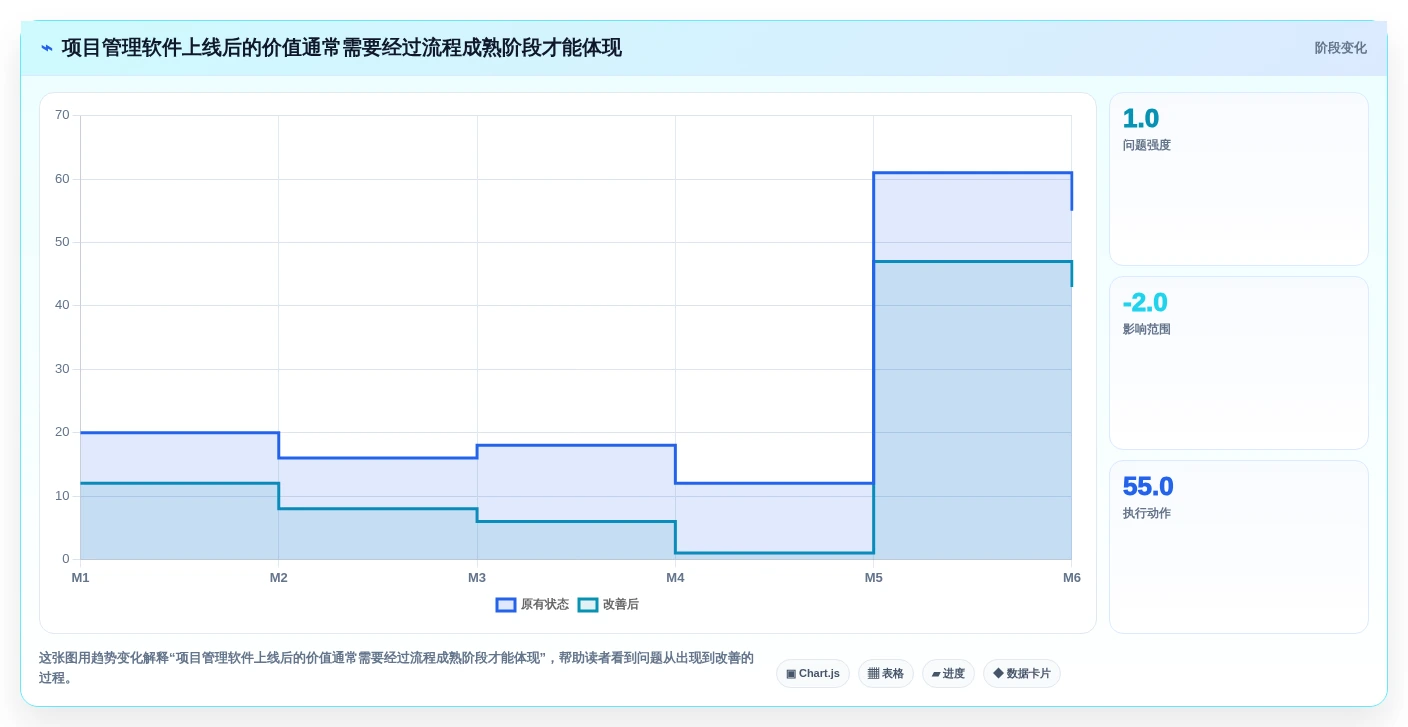Click the y-axis value 40

62,305
